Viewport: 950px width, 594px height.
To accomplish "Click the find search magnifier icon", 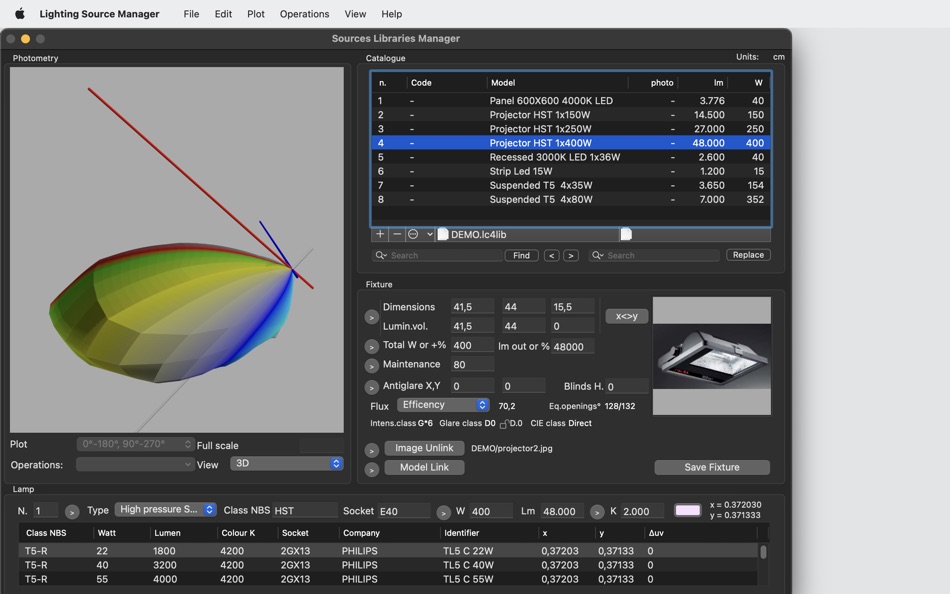I will coord(381,255).
